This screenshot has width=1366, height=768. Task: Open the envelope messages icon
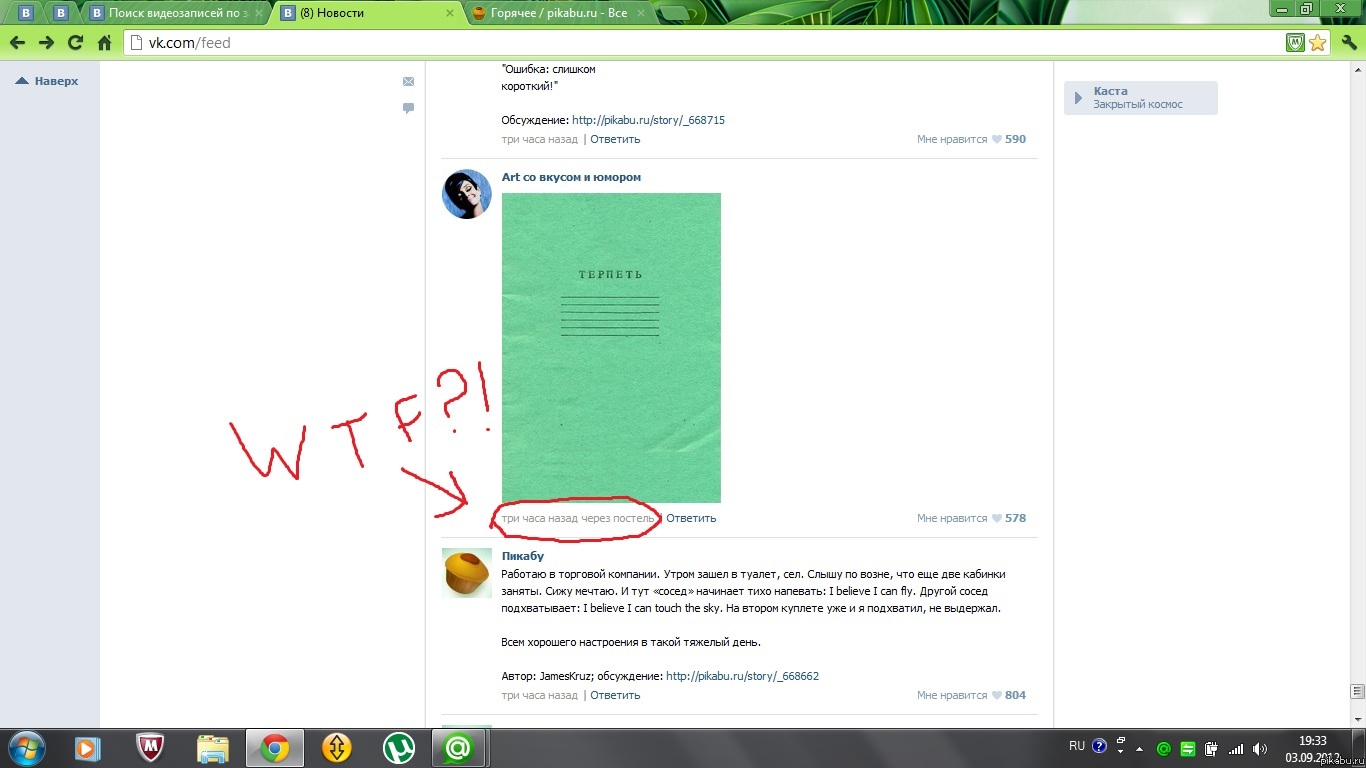(x=408, y=82)
